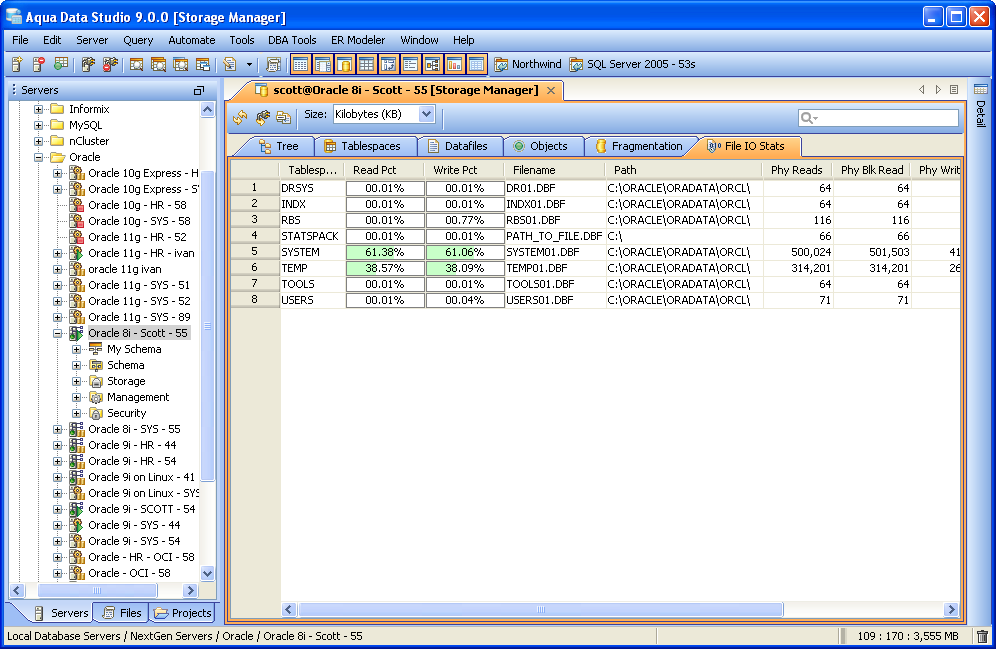Image resolution: width=996 pixels, height=649 pixels.
Task: Click the Schema node icon
Action: (96, 365)
